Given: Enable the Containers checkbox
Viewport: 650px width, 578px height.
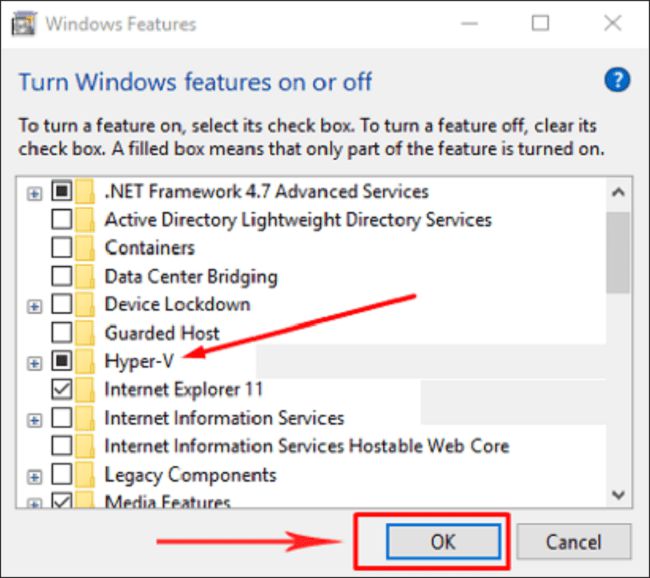Looking at the screenshot, I should (62, 248).
